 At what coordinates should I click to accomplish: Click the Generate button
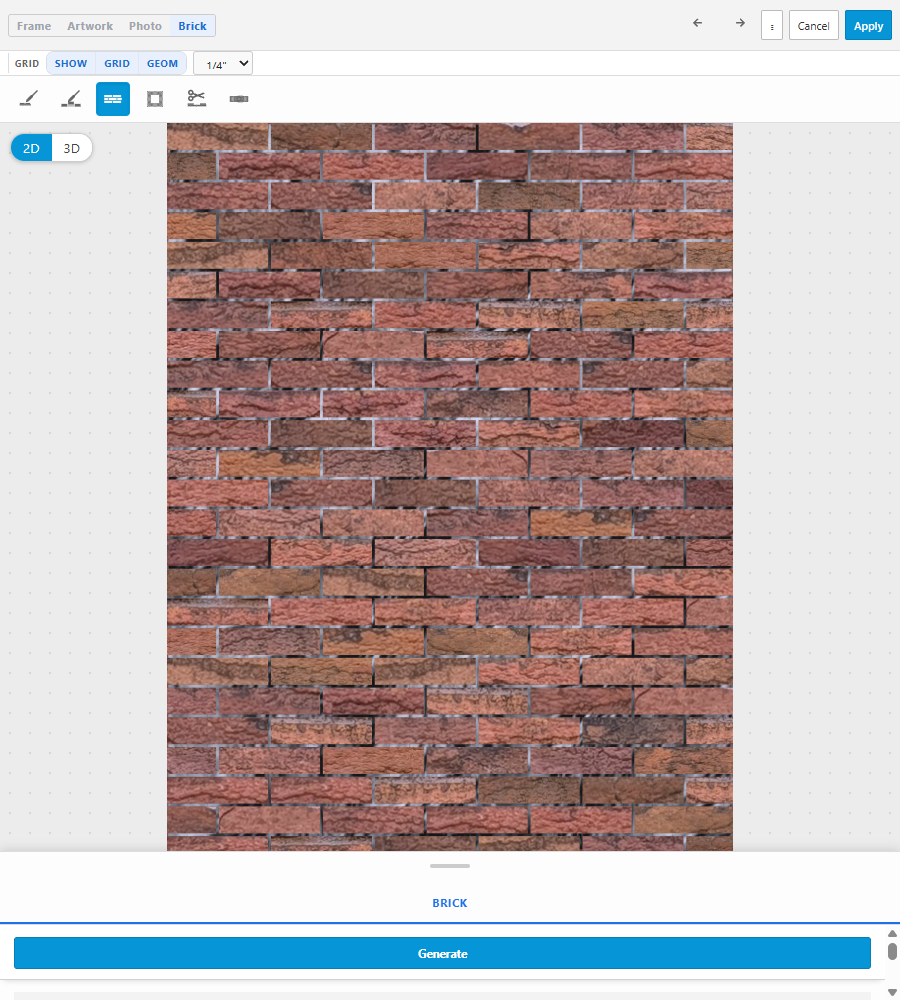click(x=442, y=953)
